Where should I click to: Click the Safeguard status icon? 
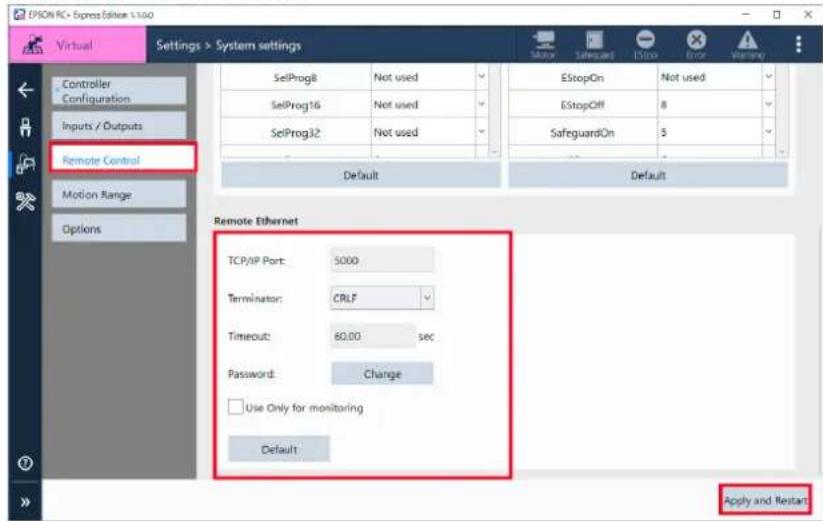click(x=594, y=45)
